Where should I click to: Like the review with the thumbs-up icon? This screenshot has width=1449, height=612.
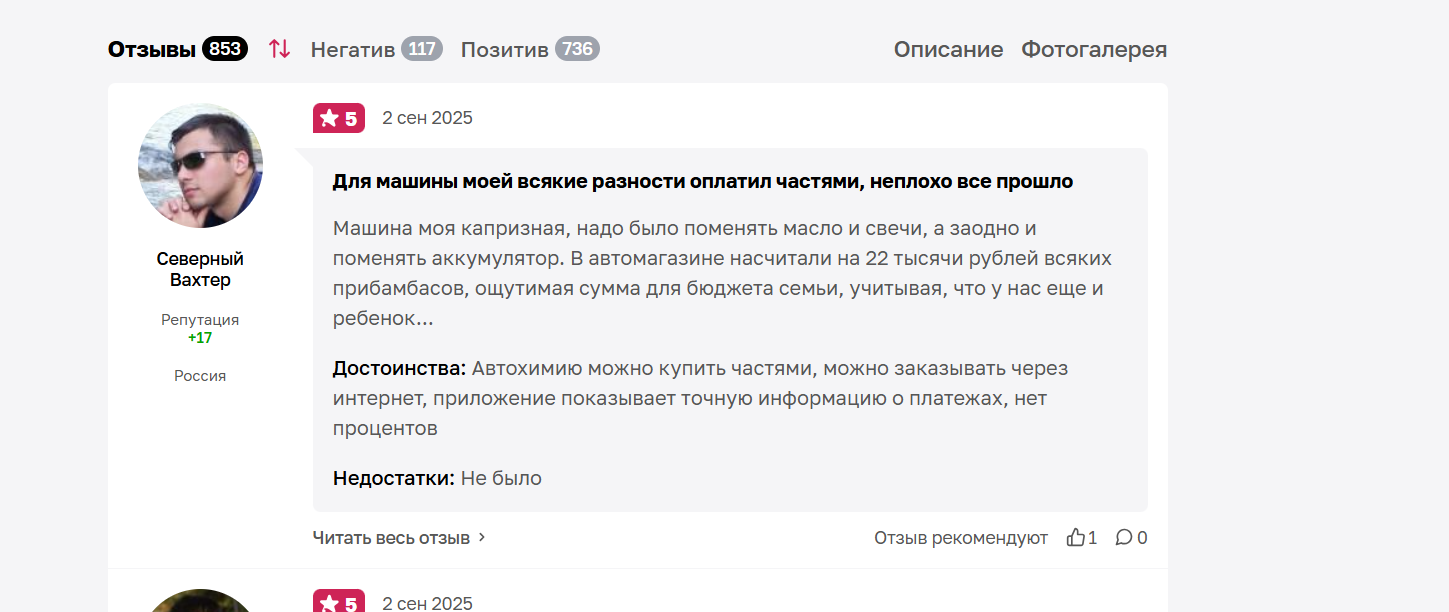[1076, 537]
